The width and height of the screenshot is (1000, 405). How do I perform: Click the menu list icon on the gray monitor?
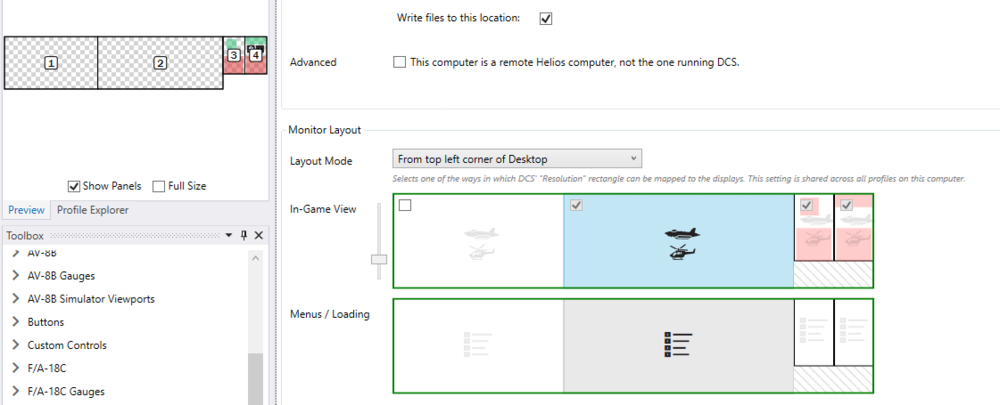[679, 345]
